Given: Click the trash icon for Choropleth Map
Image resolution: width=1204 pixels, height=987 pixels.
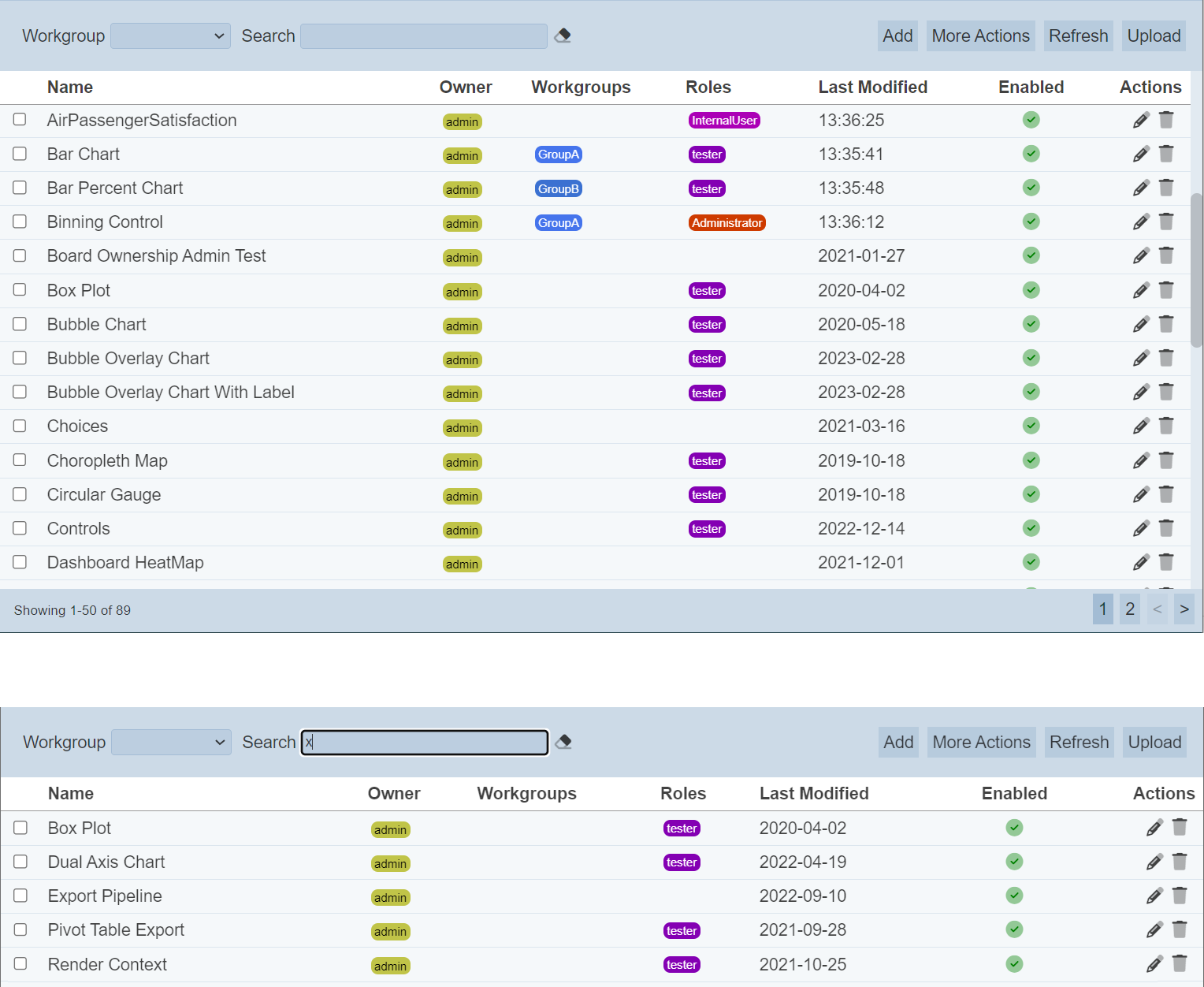Looking at the screenshot, I should click(1166, 460).
